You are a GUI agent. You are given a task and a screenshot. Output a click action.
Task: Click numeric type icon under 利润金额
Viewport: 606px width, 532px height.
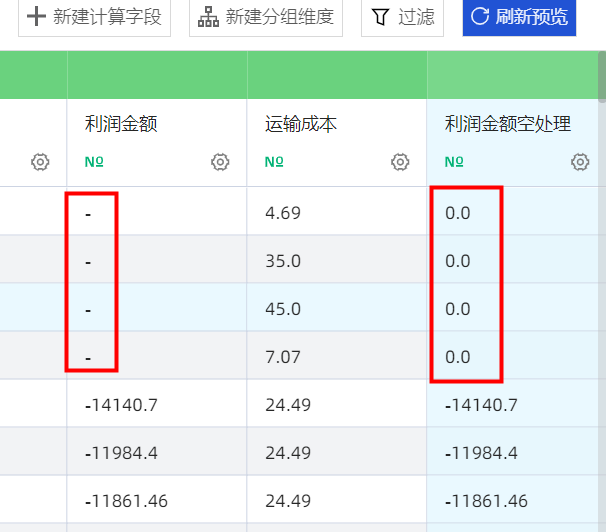(94, 162)
